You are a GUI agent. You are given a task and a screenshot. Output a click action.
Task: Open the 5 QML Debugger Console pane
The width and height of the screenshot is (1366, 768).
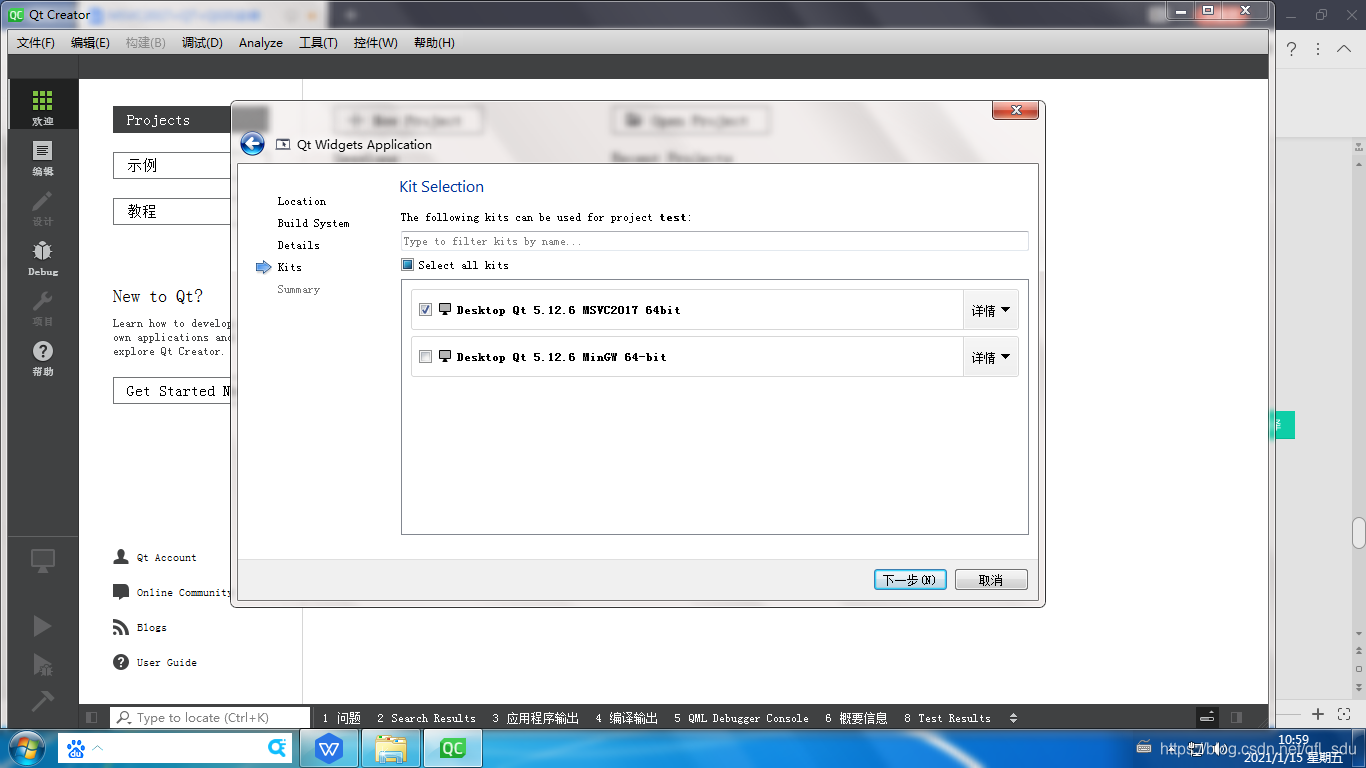tap(741, 718)
